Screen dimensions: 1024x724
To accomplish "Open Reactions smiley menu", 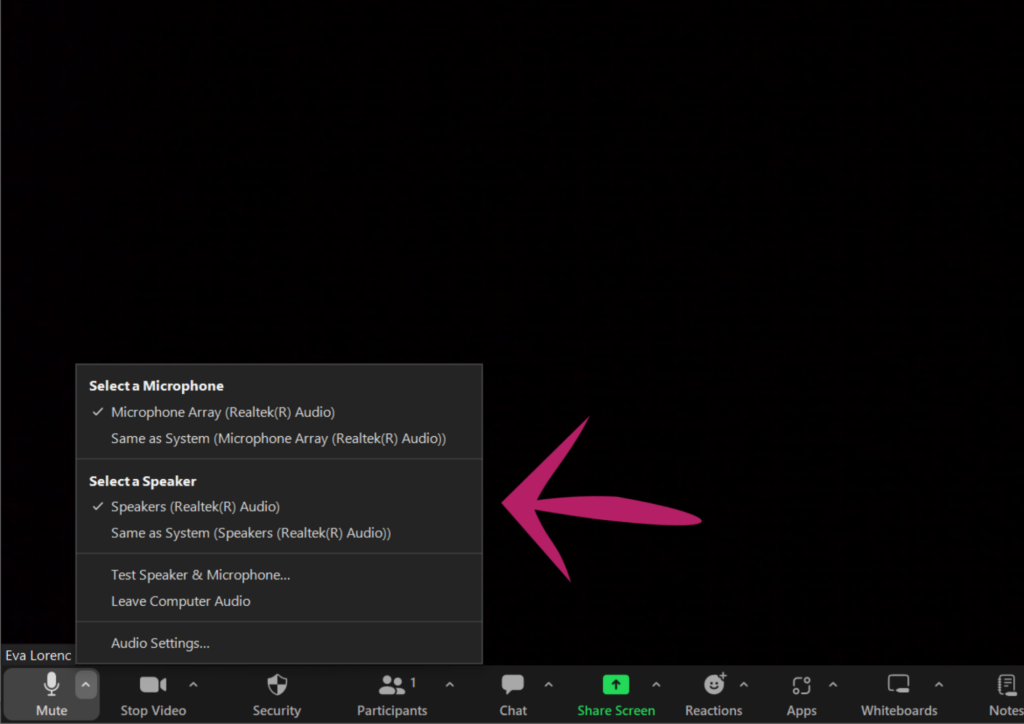I will [714, 695].
